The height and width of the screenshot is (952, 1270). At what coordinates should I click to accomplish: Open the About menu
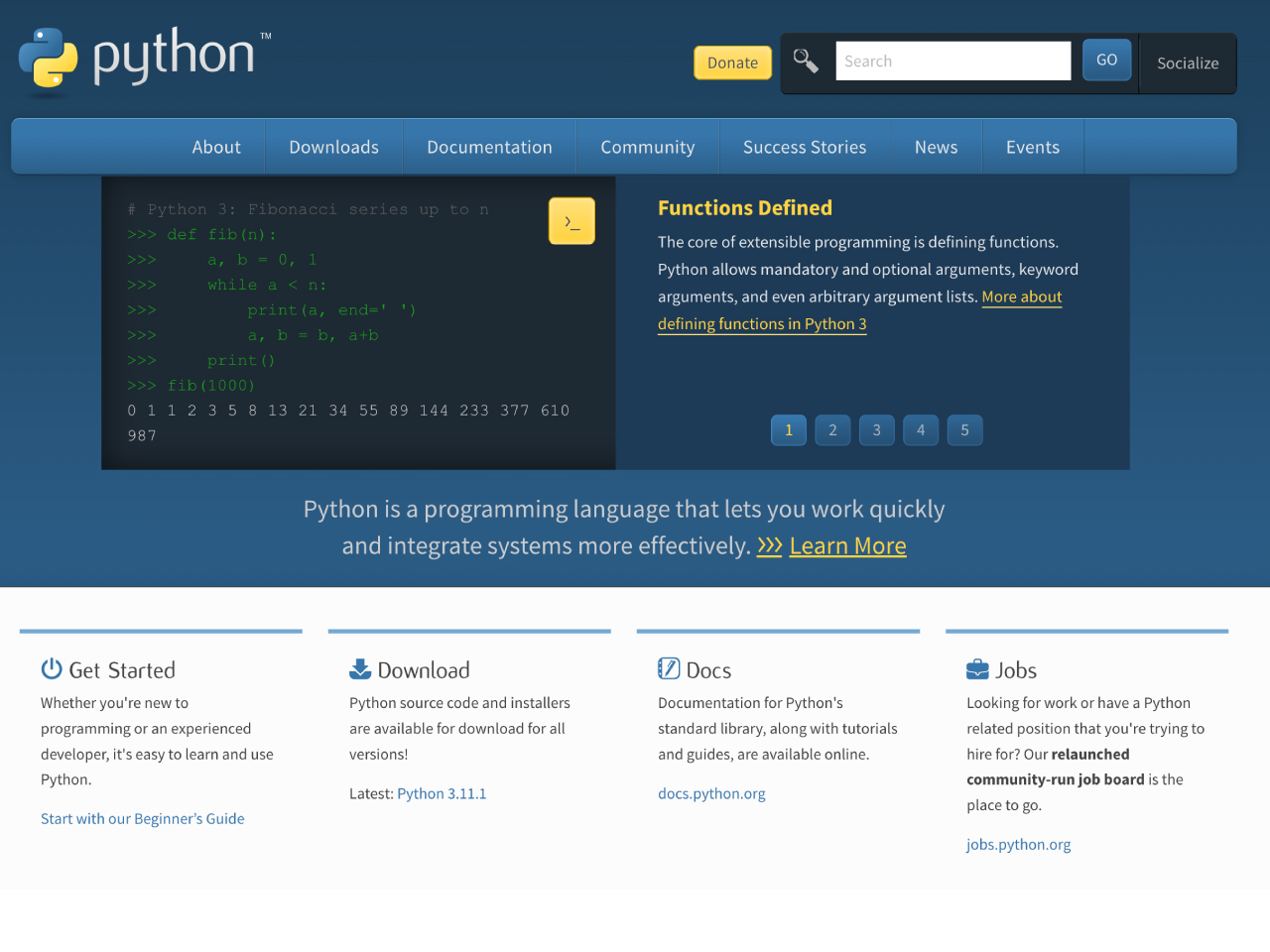click(x=216, y=147)
